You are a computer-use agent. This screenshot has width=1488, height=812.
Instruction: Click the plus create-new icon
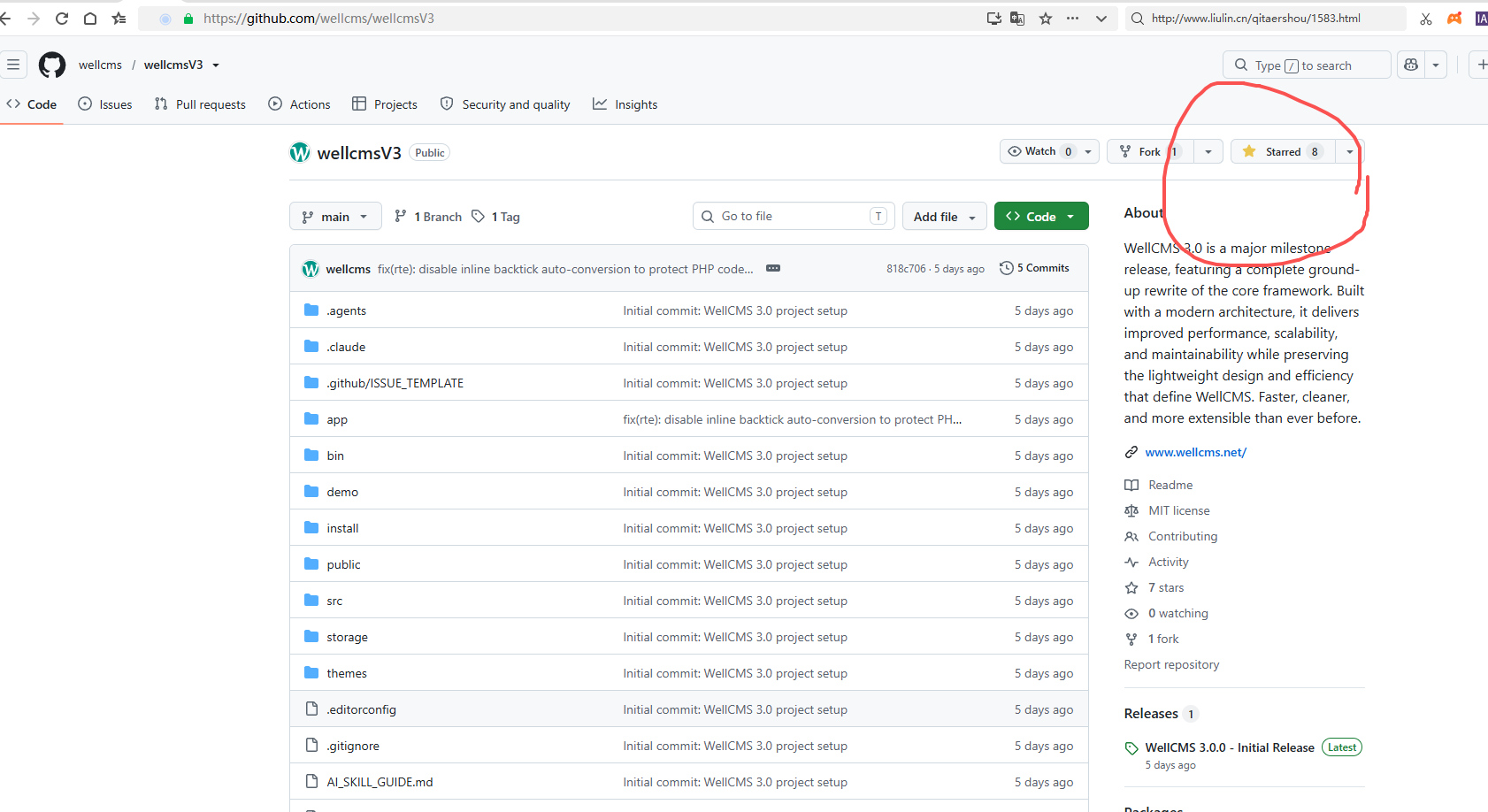tap(1481, 65)
